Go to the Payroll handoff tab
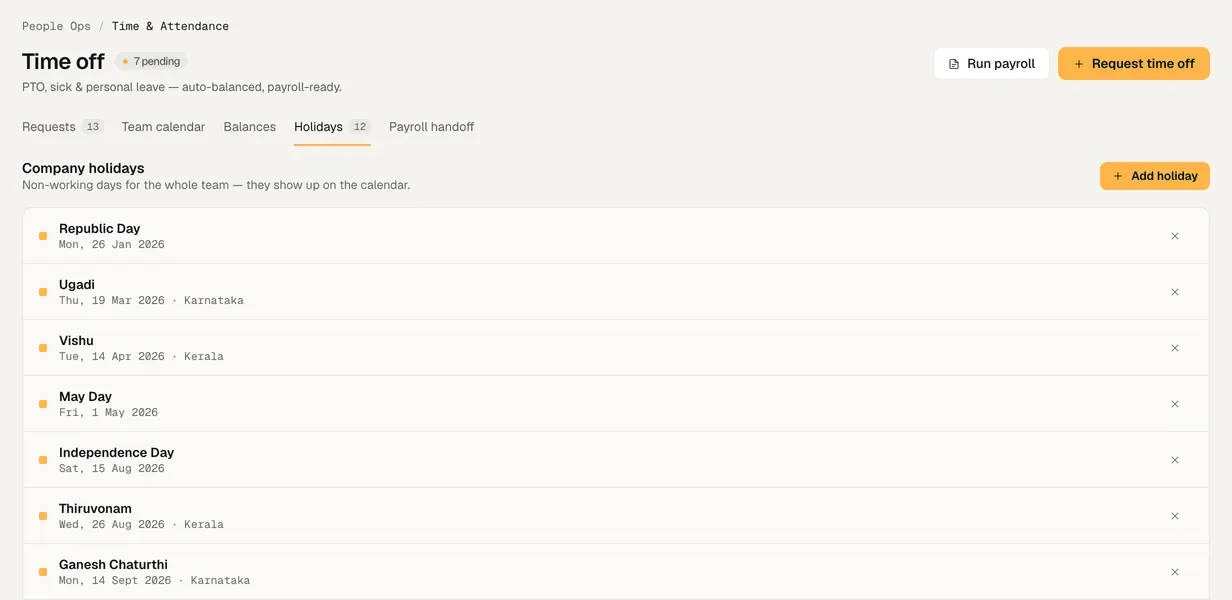This screenshot has width=1232, height=600. pyautogui.click(x=431, y=127)
